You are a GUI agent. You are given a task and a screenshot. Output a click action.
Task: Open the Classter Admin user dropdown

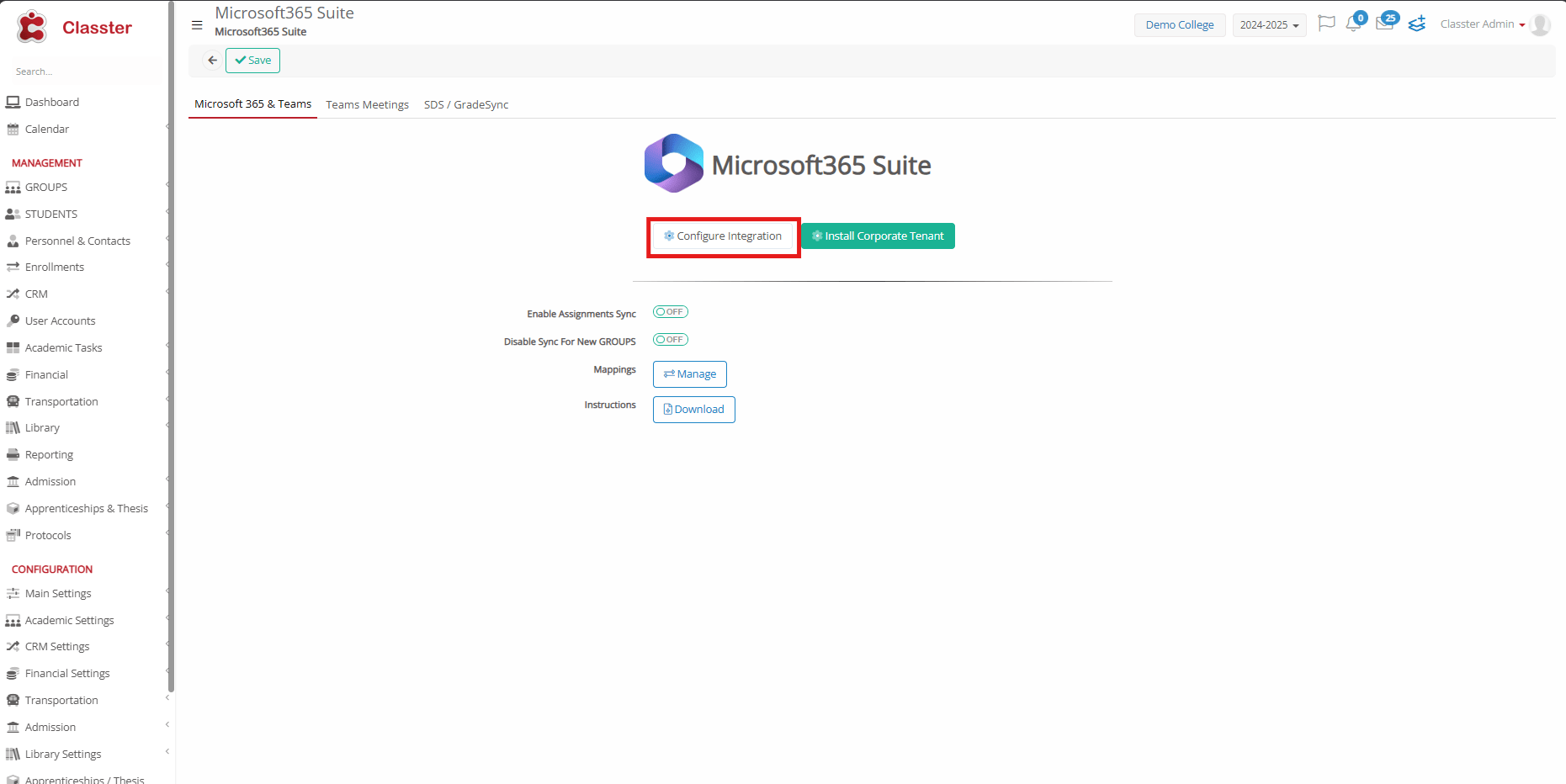[1483, 24]
